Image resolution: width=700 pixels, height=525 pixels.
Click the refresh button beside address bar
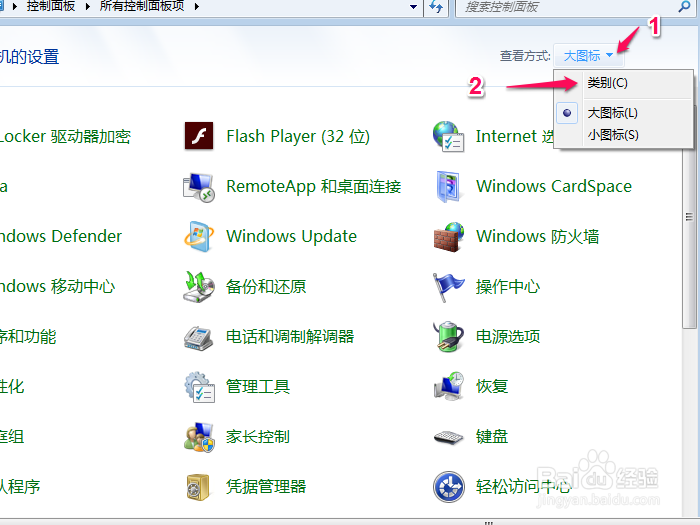coord(436,7)
